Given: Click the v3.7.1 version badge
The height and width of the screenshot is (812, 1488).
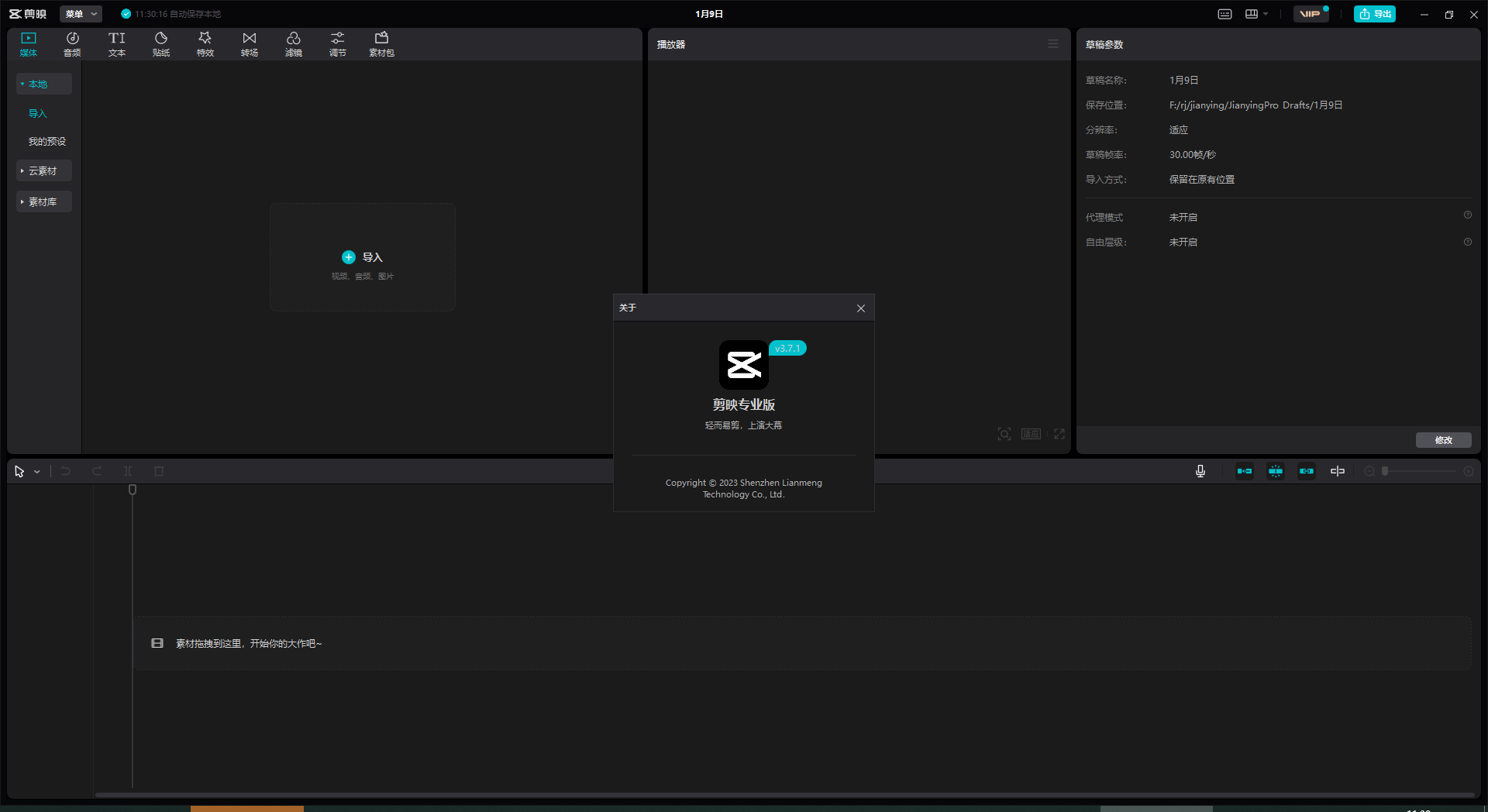Looking at the screenshot, I should coord(787,348).
